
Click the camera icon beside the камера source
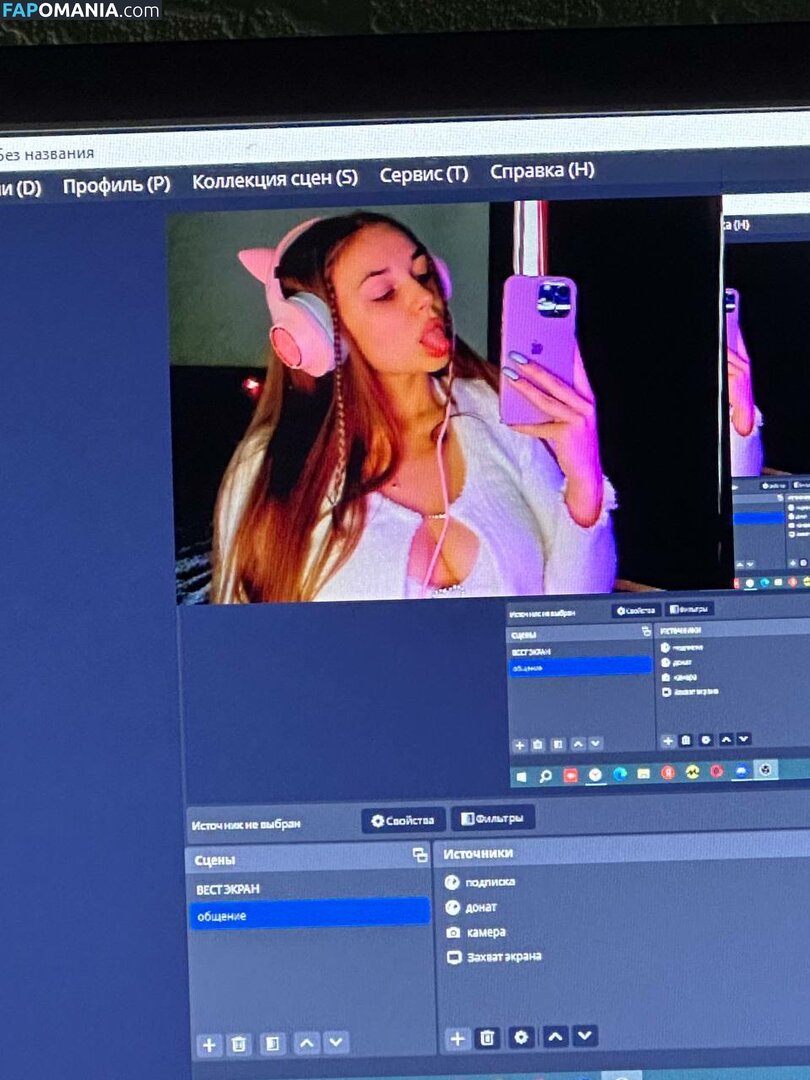[x=452, y=931]
